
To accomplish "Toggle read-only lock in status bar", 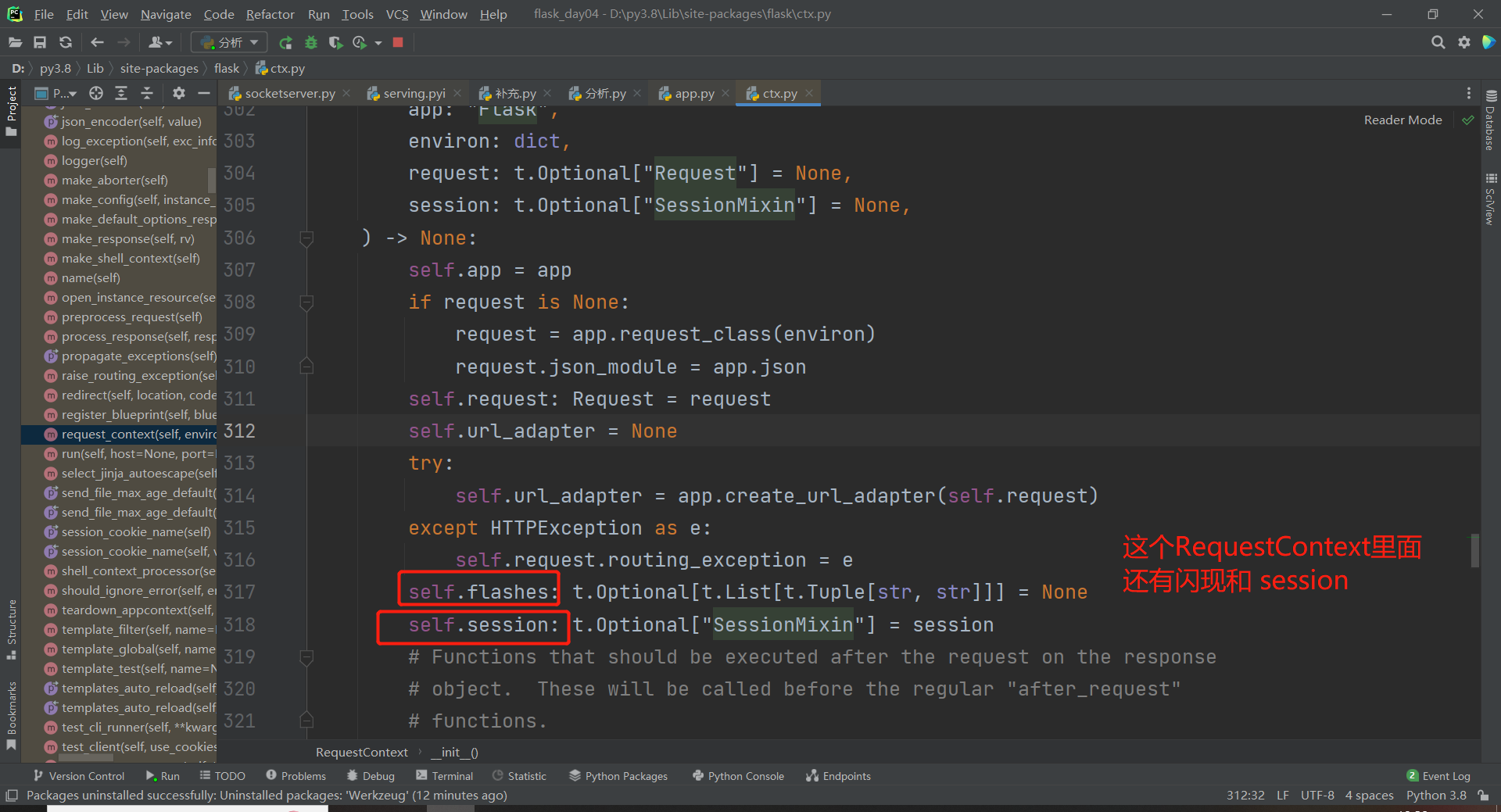I will click(x=1484, y=796).
